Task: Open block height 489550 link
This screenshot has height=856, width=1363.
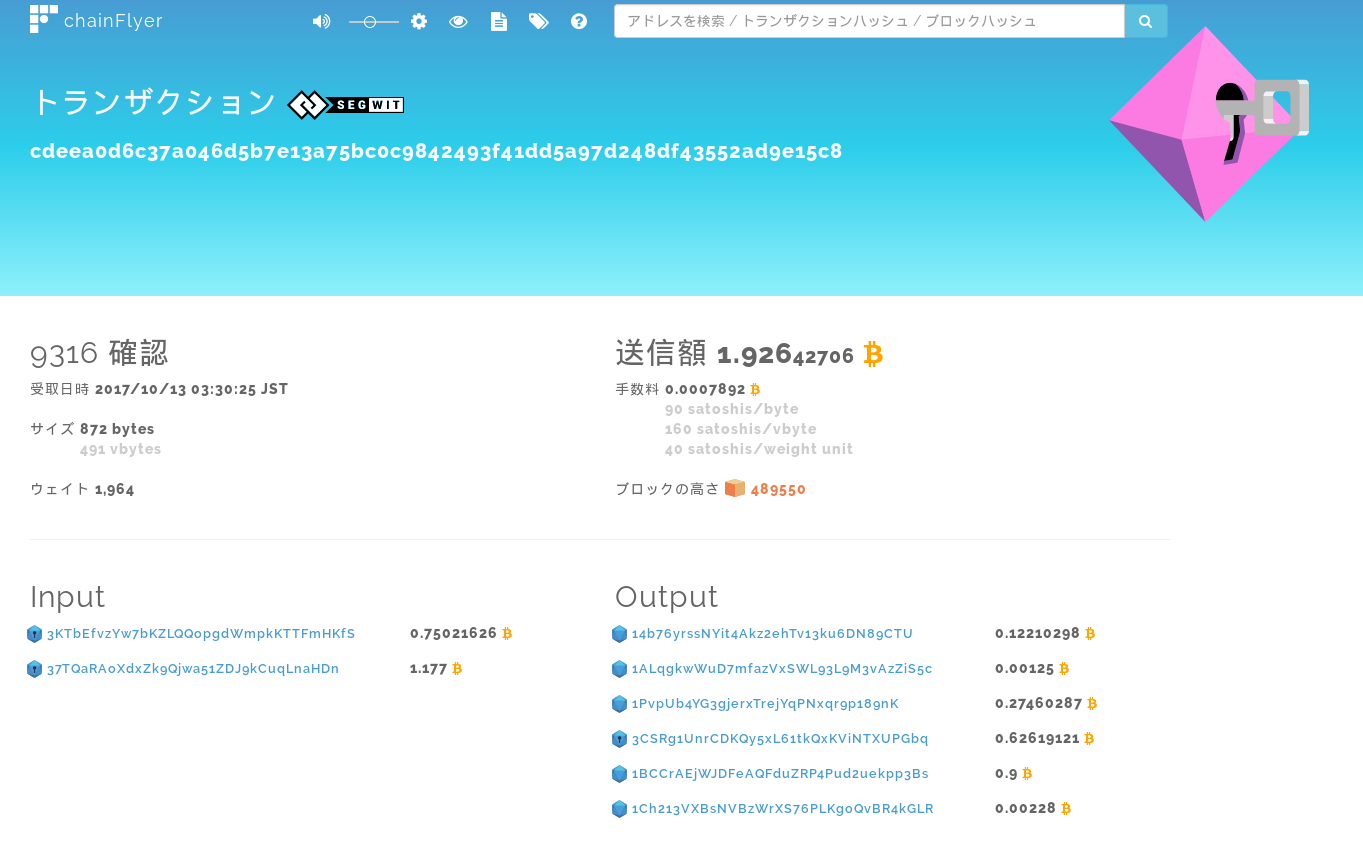Action: [778, 489]
